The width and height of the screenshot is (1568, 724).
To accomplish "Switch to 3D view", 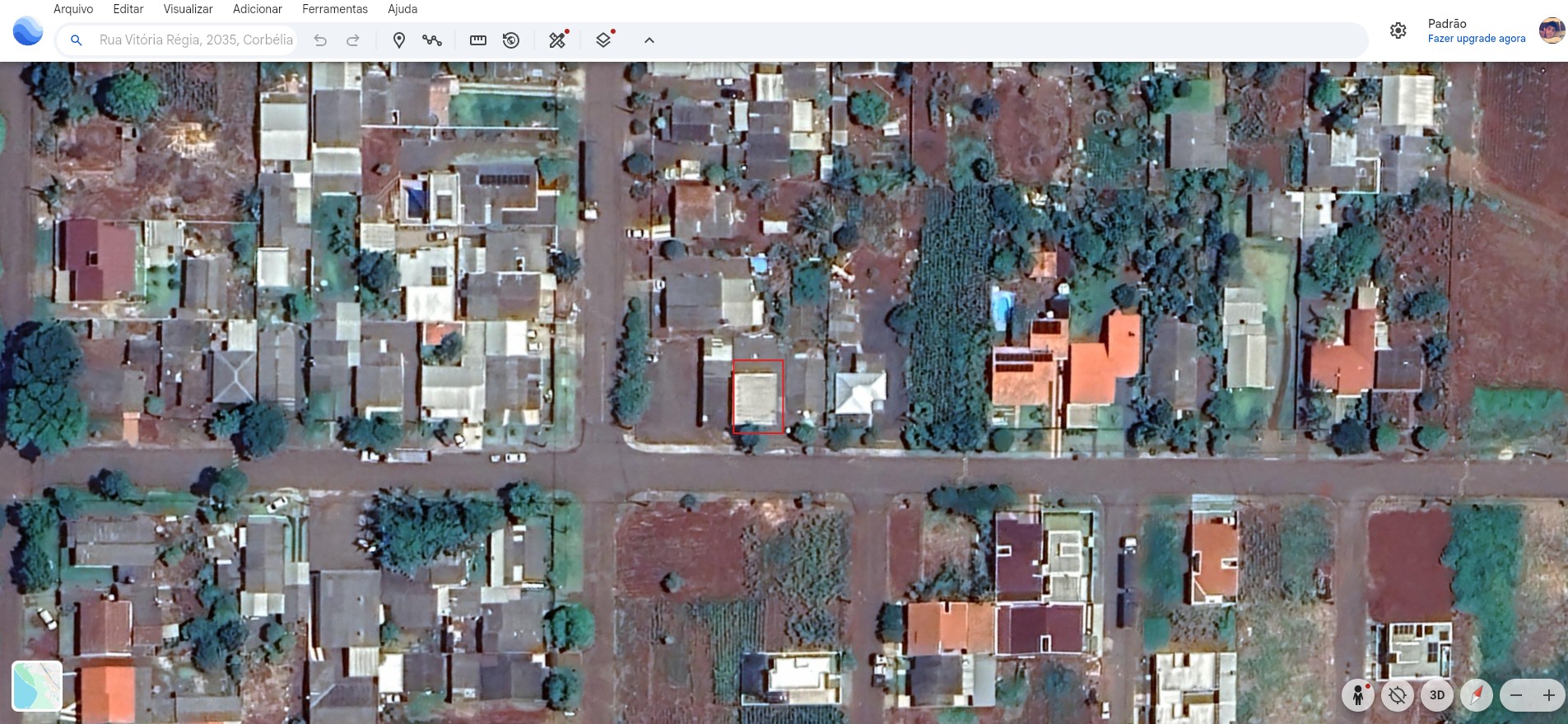I will click(x=1437, y=695).
